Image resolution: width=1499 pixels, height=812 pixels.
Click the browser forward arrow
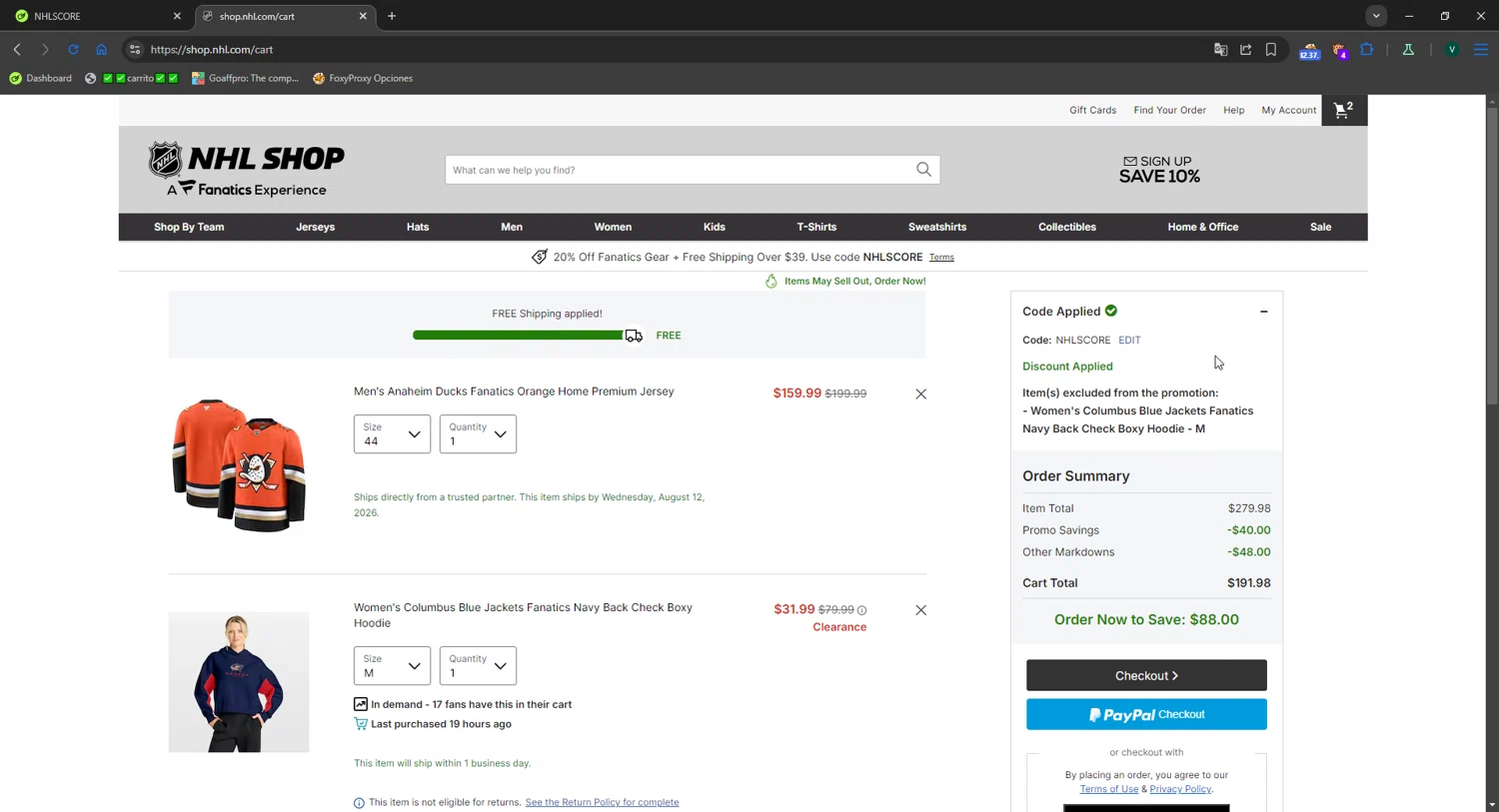point(45,49)
